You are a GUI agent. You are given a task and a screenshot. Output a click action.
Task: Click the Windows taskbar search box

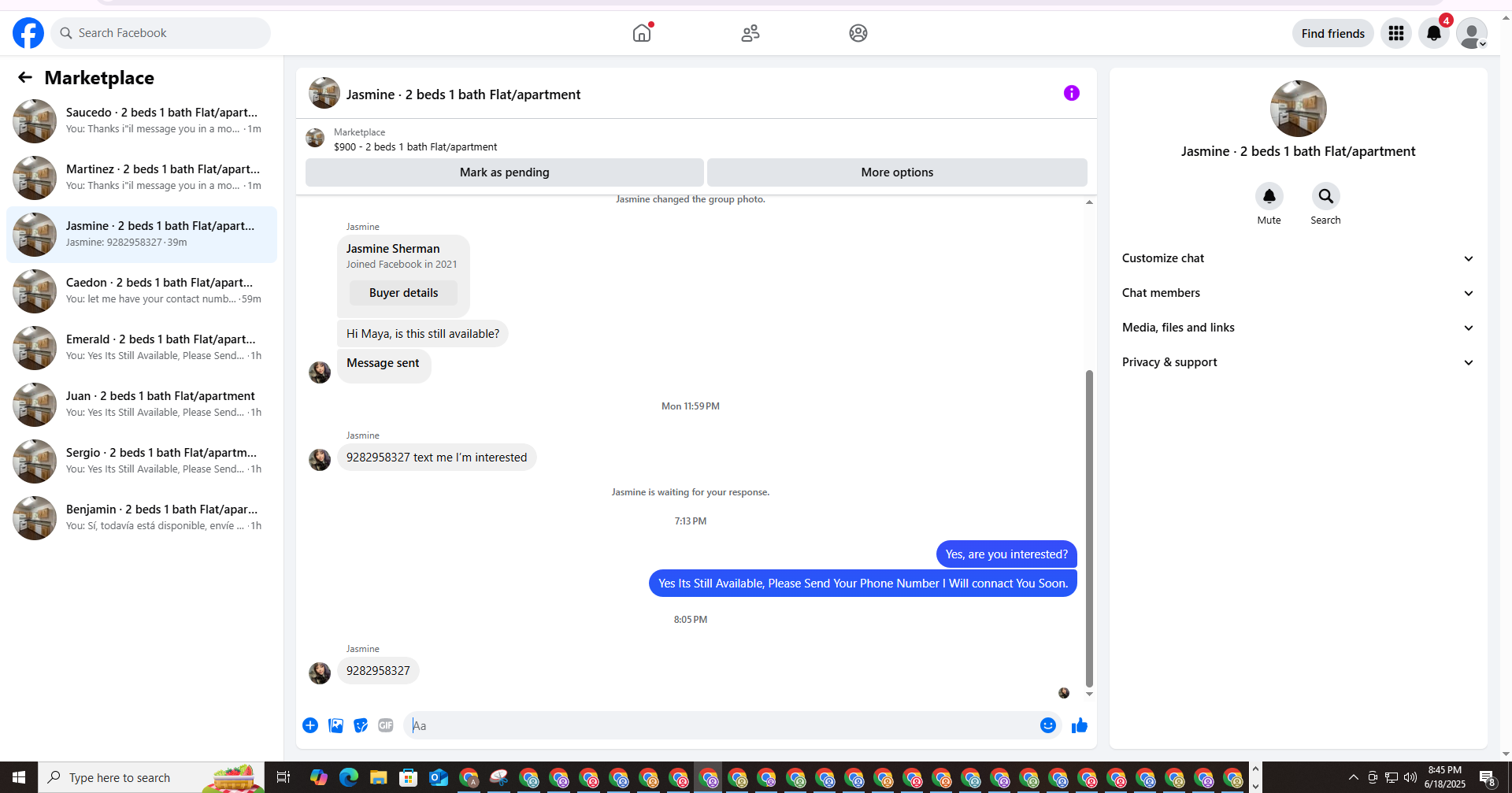[151, 777]
